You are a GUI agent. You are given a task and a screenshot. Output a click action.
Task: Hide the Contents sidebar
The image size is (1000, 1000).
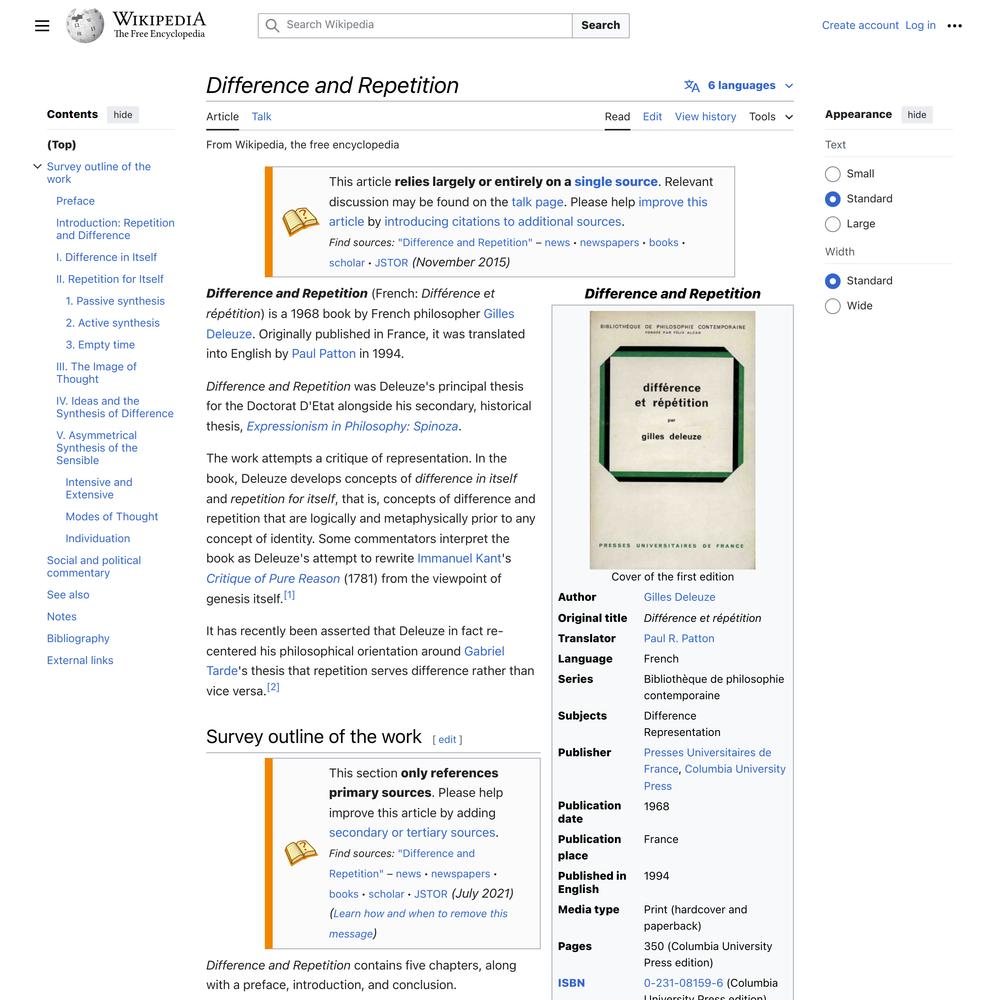123,115
